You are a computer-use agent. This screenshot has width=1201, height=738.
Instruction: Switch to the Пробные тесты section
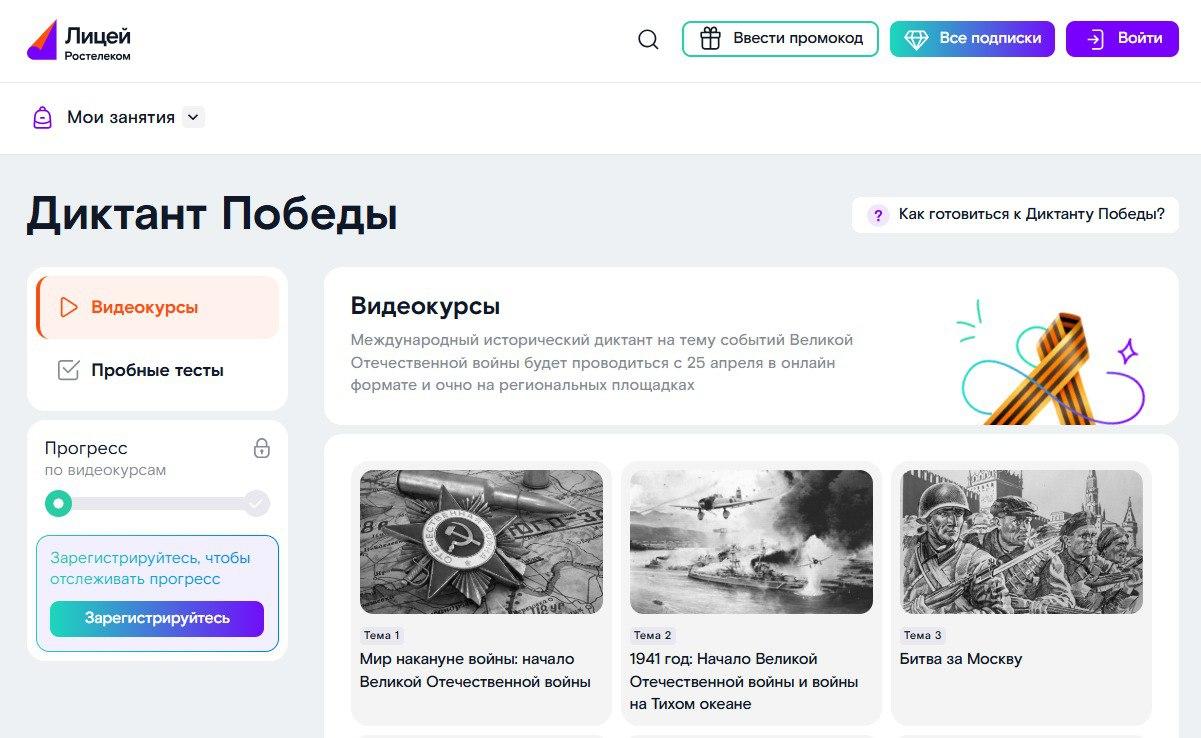[x=156, y=369]
